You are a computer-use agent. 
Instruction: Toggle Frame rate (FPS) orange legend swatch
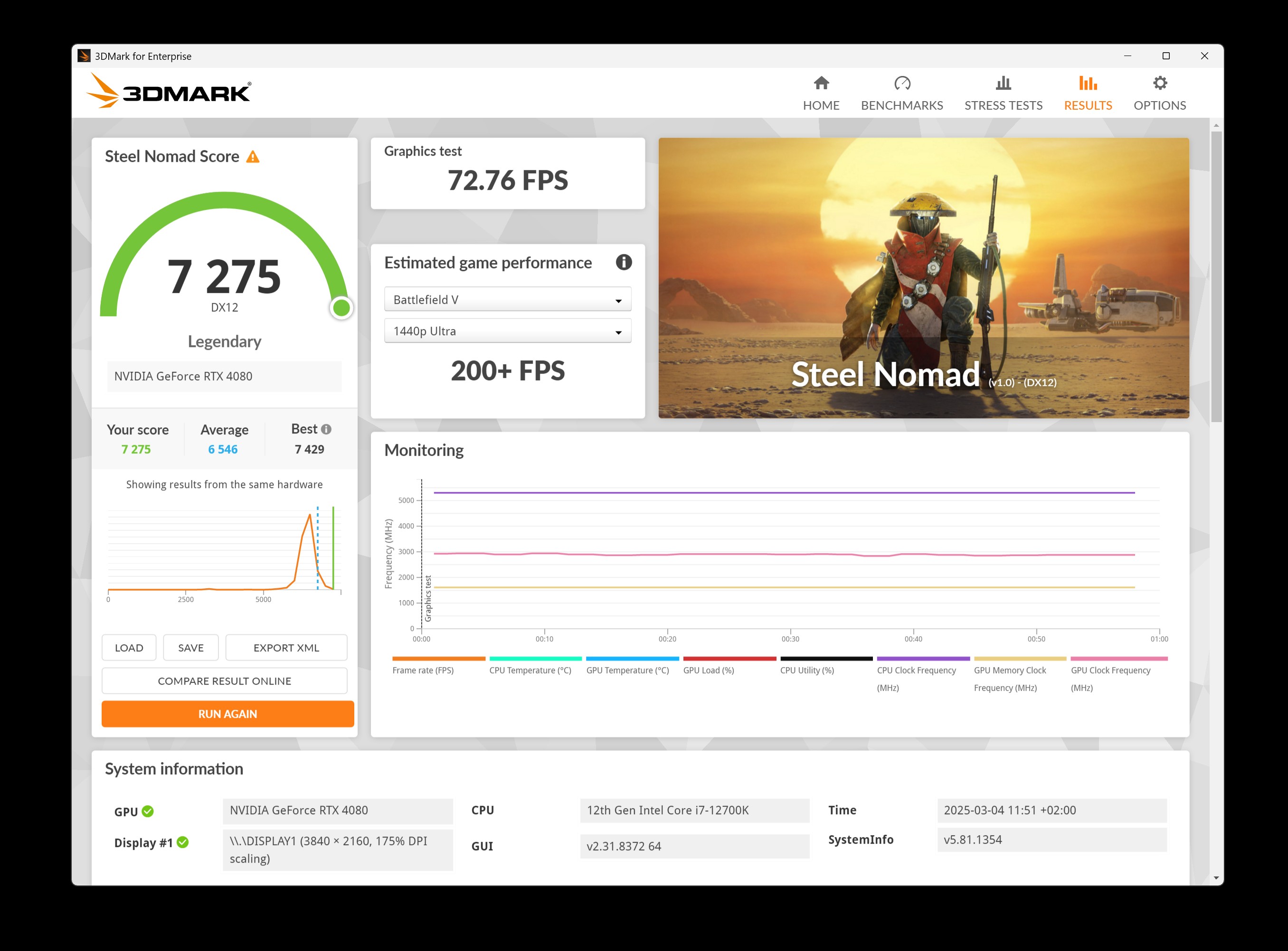439,659
